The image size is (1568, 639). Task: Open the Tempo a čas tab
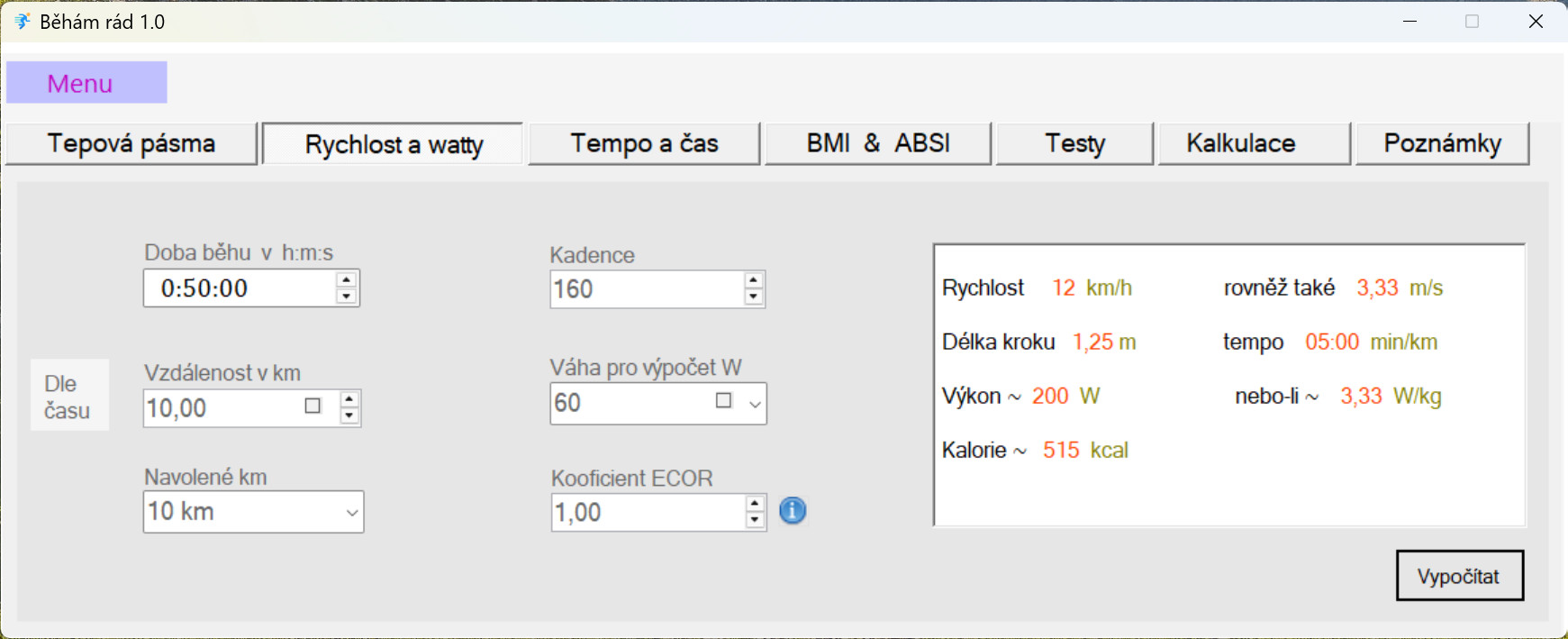click(644, 144)
